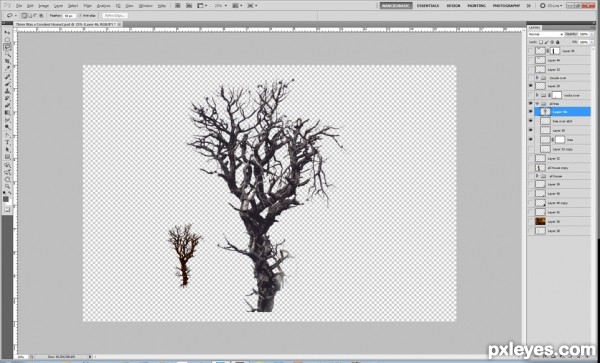The height and width of the screenshot is (363, 600).
Task: Hide the all tree group
Action: click(x=530, y=104)
